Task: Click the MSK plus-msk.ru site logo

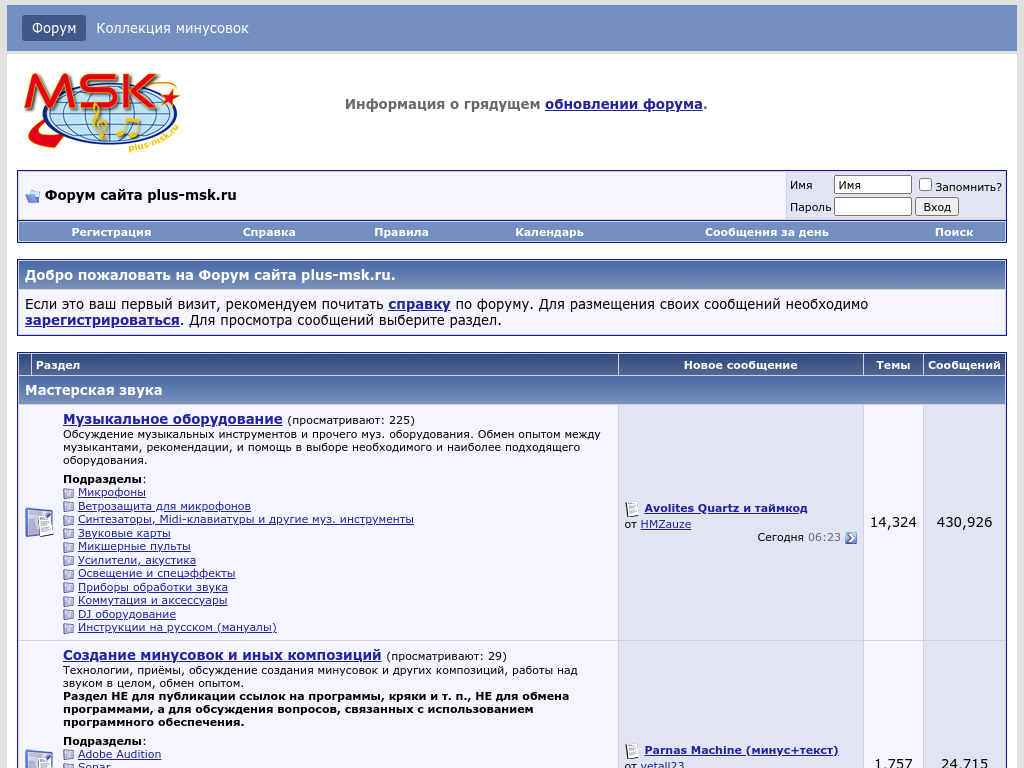Action: tap(101, 110)
